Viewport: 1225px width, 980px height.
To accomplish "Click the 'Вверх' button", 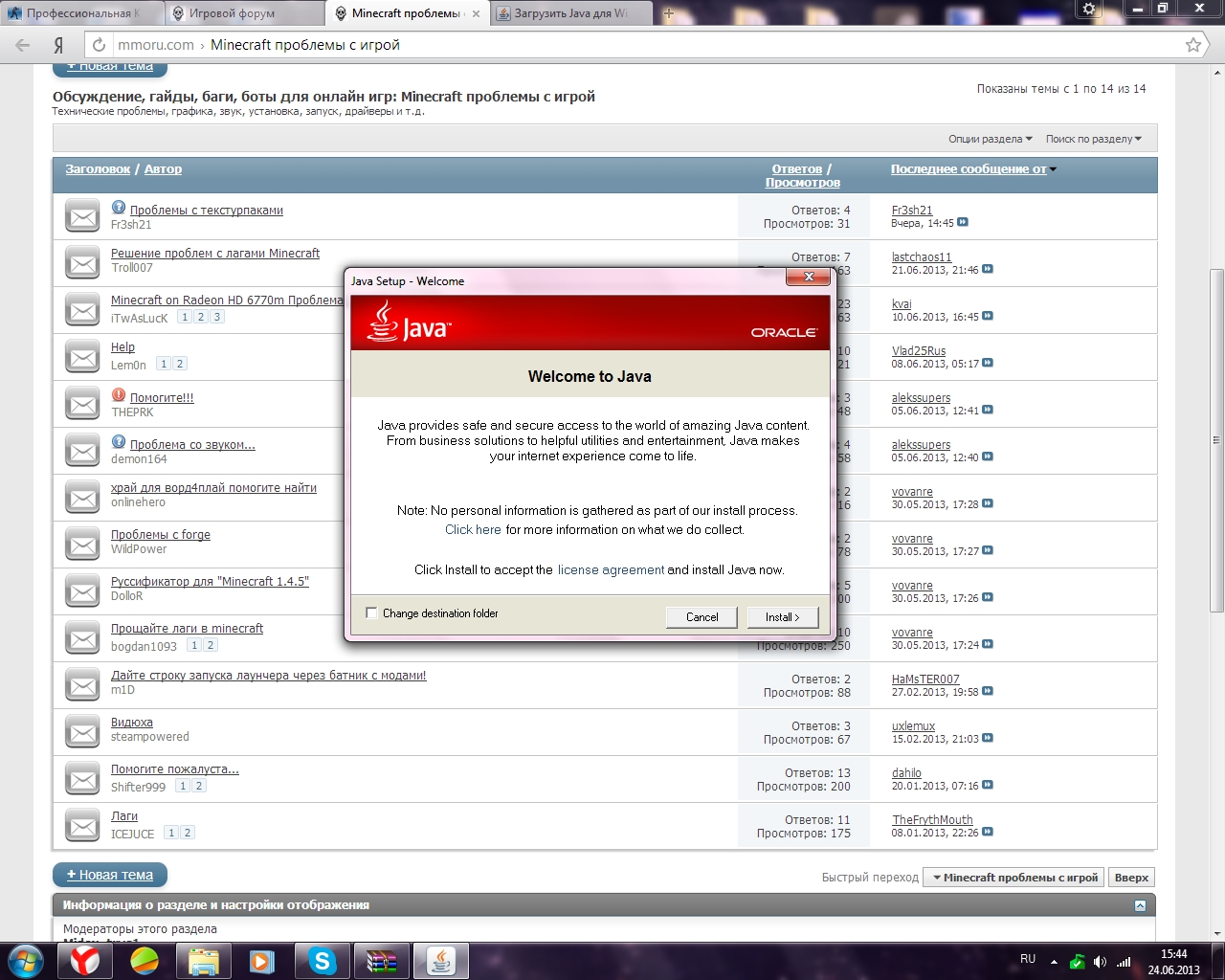I will point(1131,878).
